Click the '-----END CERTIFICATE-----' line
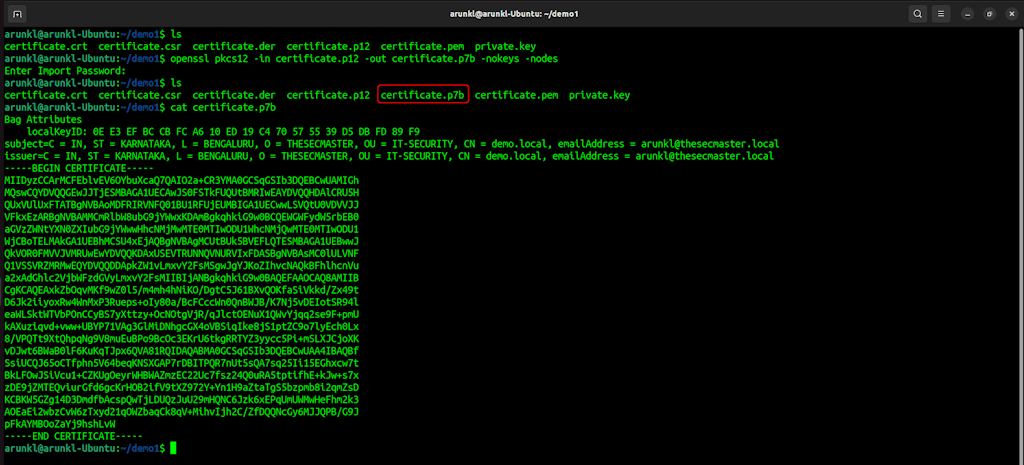Image resolution: width=1024 pixels, height=465 pixels. pyautogui.click(x=73, y=436)
